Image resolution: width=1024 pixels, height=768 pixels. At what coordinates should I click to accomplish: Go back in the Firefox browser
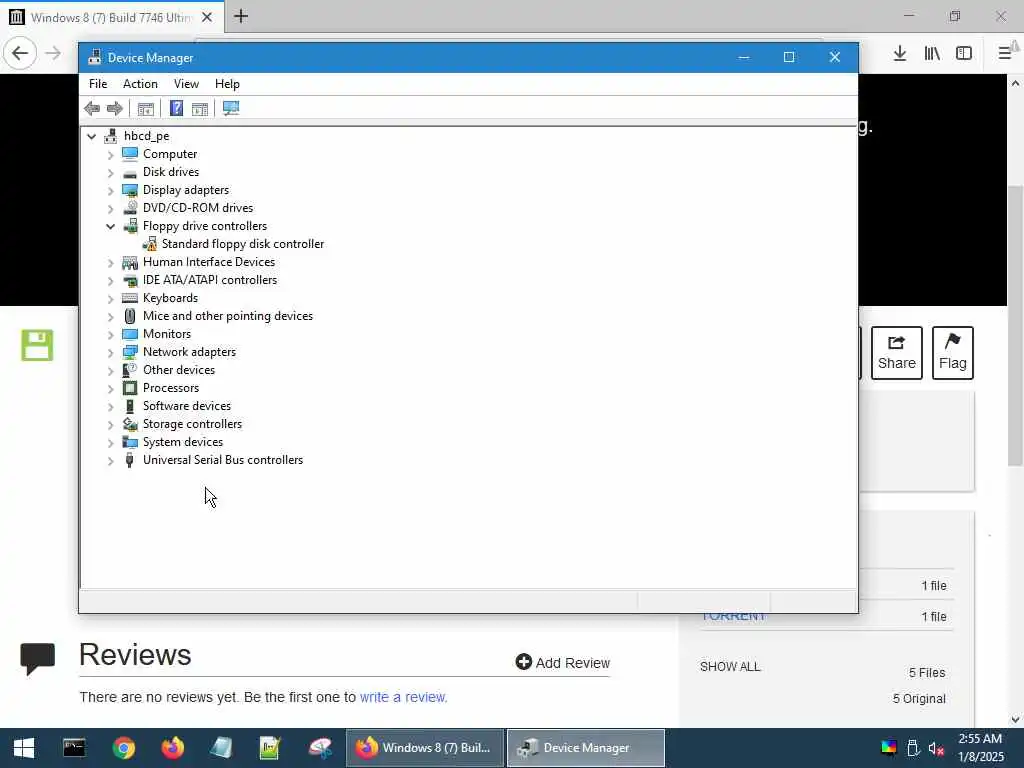point(20,53)
